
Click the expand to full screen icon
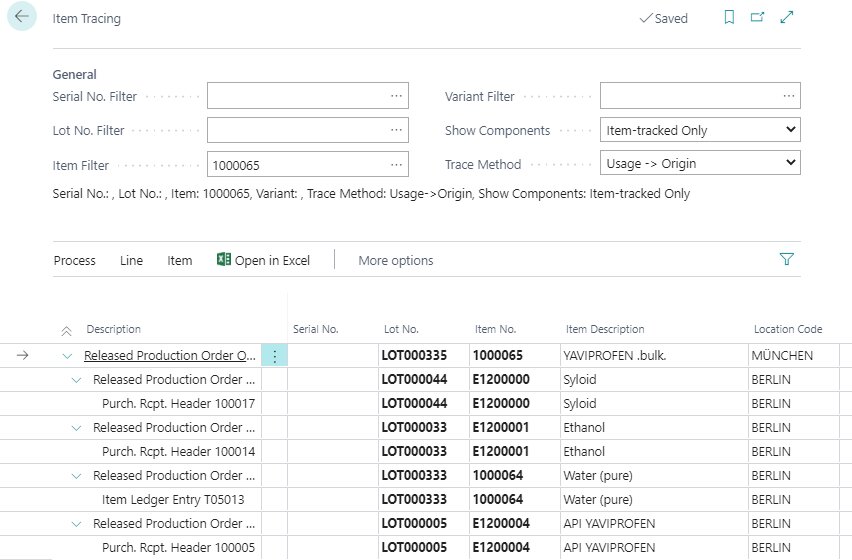pyautogui.click(x=787, y=18)
